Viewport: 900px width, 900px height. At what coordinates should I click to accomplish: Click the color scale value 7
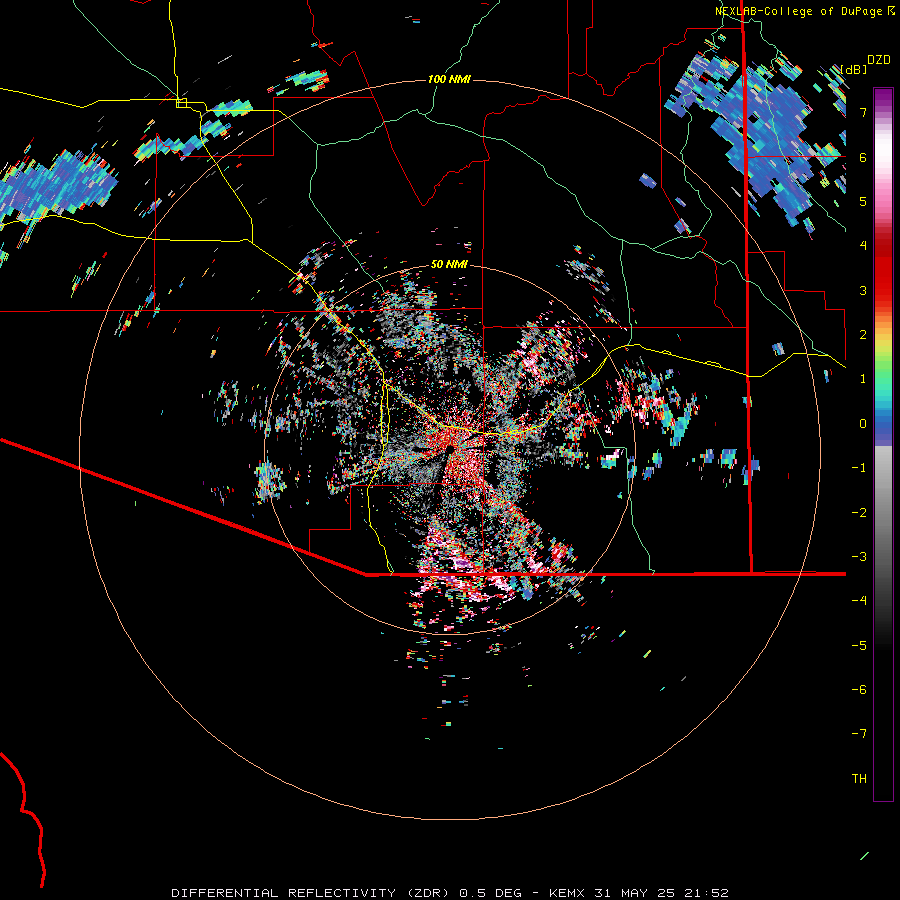click(863, 112)
